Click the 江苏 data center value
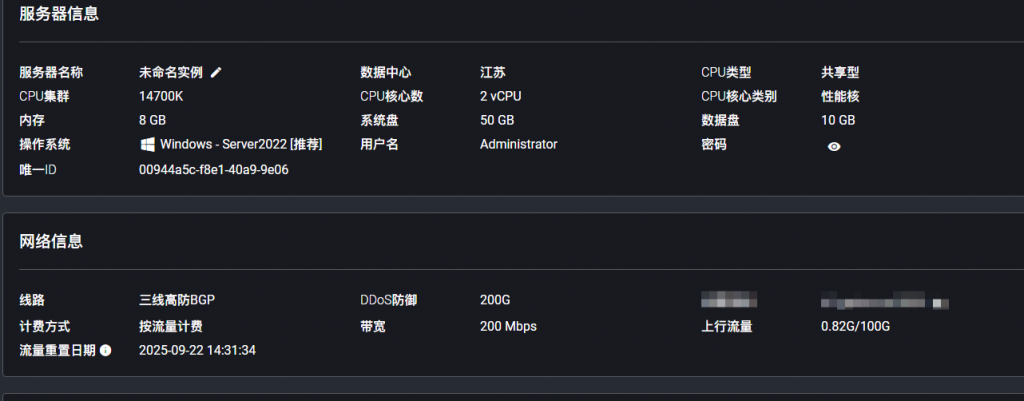 492,73
